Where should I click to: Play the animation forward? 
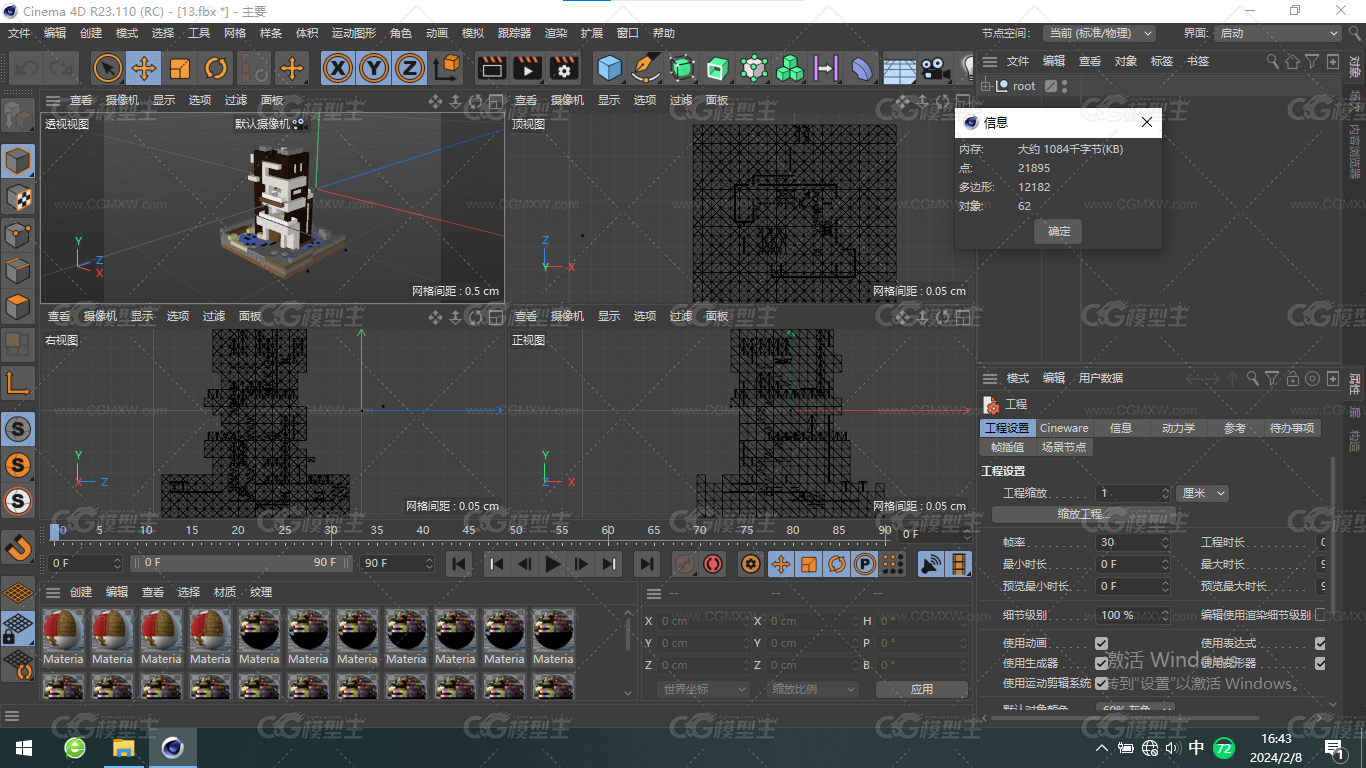click(552, 564)
